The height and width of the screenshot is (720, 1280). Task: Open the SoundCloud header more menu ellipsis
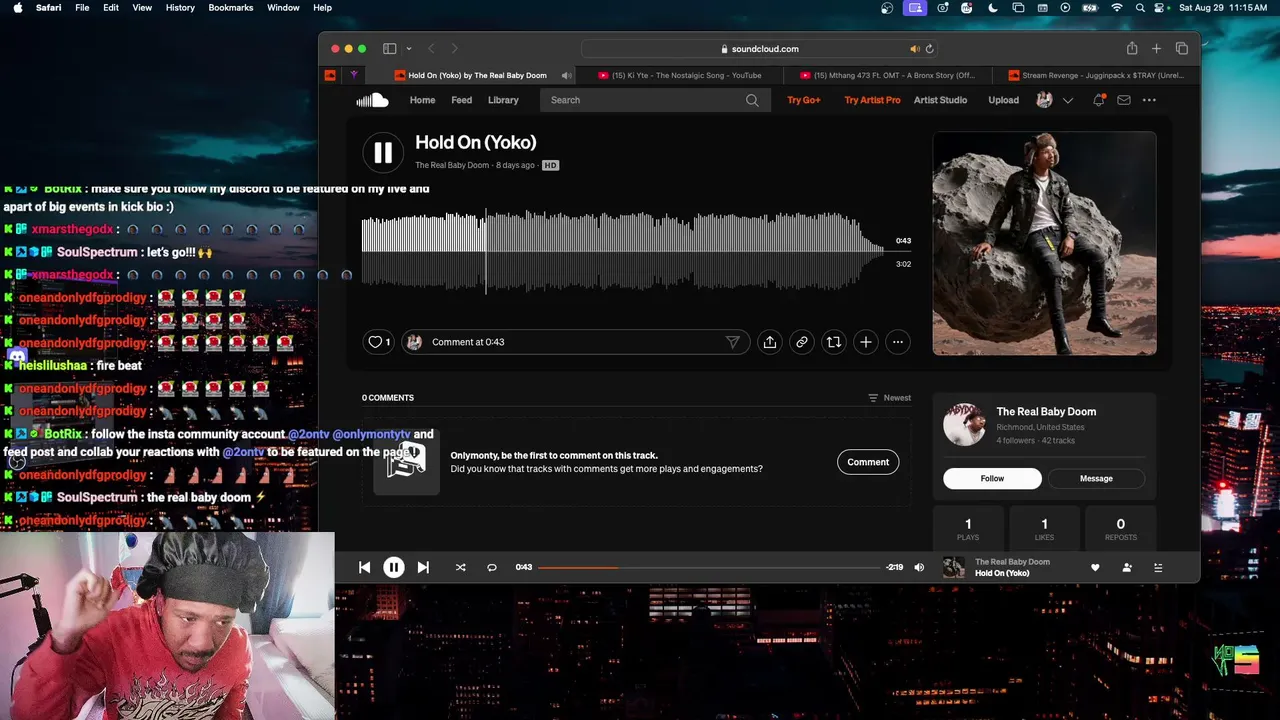(1149, 100)
